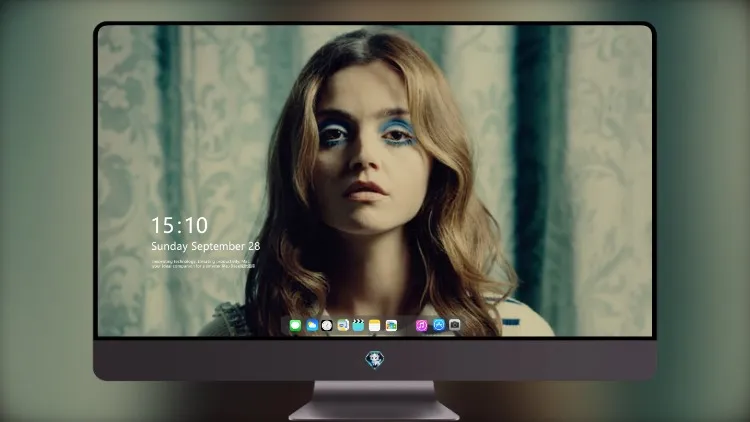Open the Photos gallery app in the dock
This screenshot has height=422, width=750.
pos(391,325)
